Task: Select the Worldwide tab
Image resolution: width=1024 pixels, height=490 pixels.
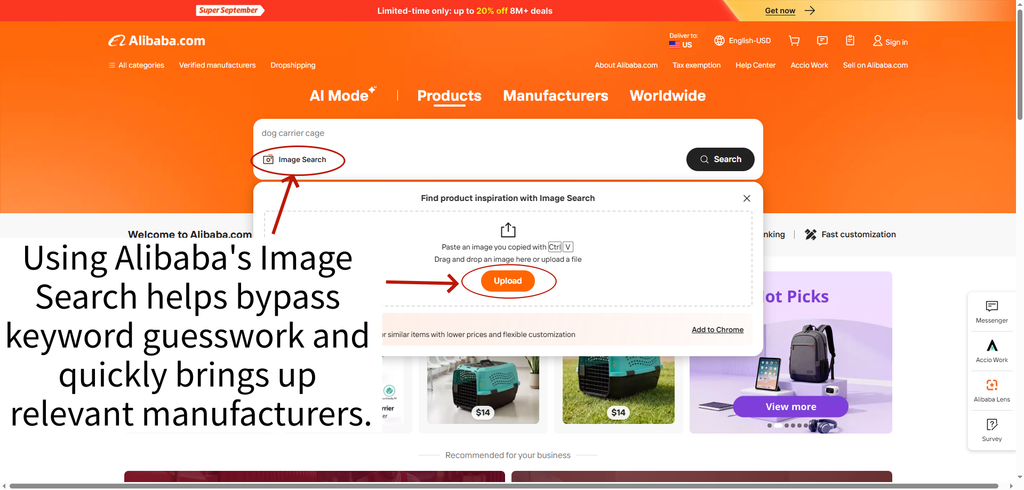Action: [667, 96]
